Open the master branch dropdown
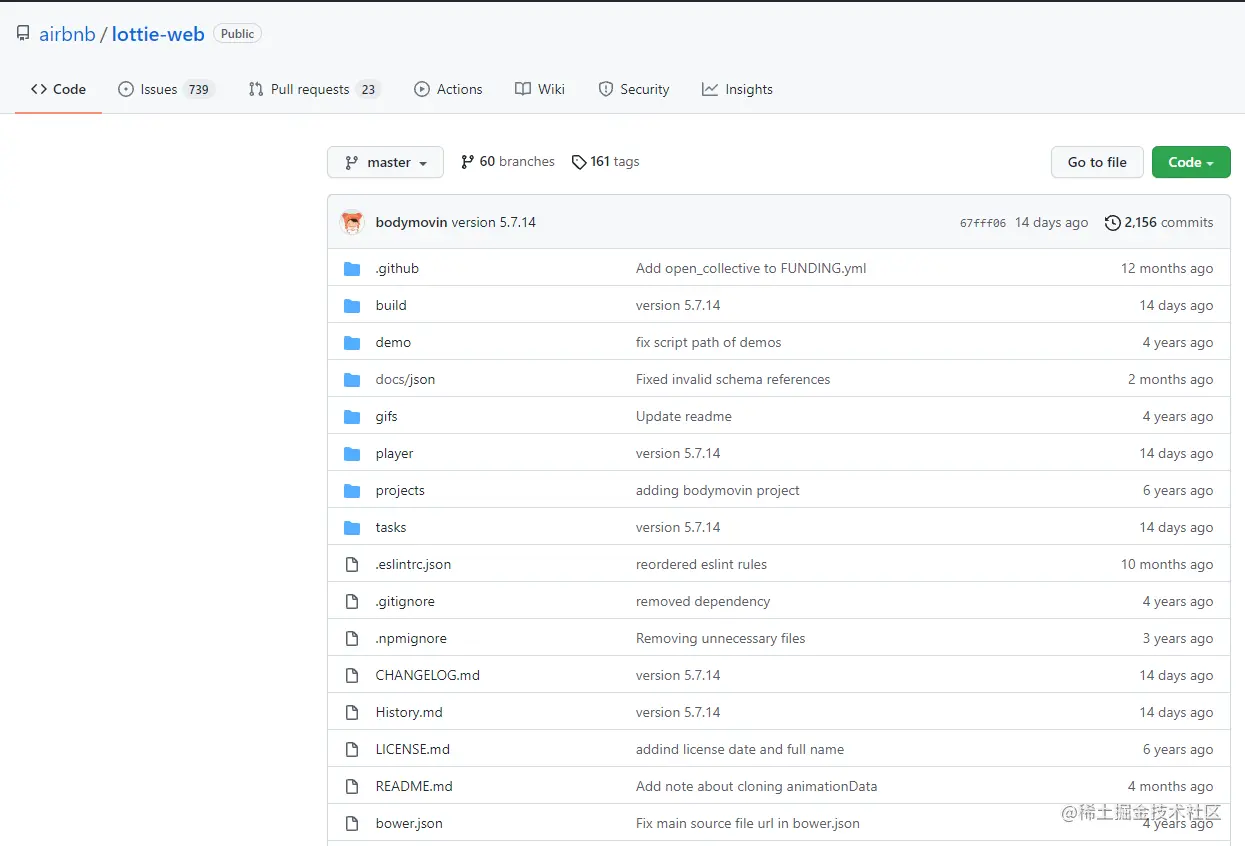 [x=385, y=162]
